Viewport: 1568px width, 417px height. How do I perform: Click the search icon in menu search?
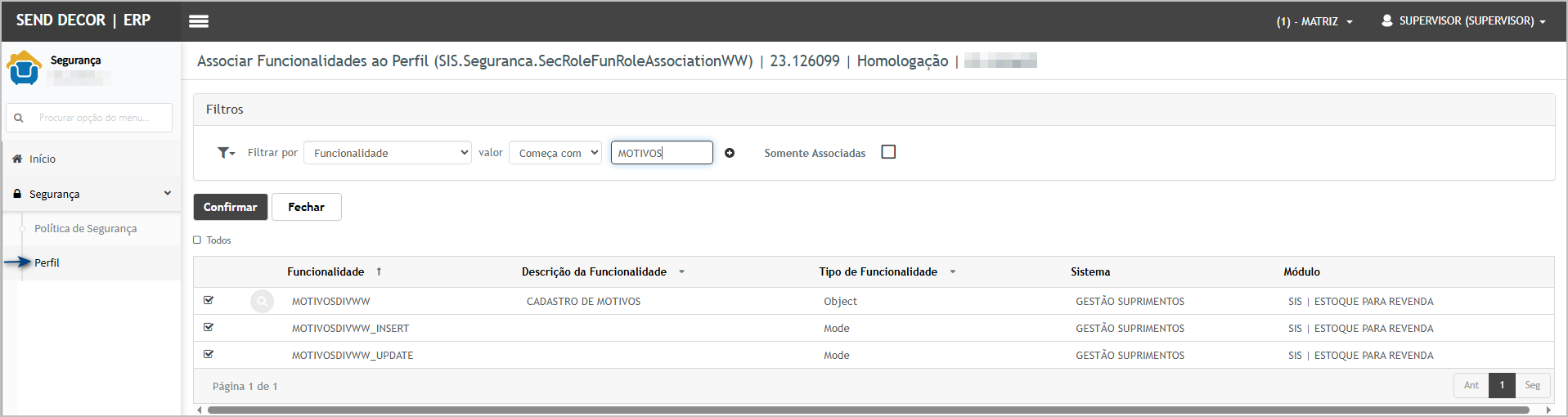(19, 118)
